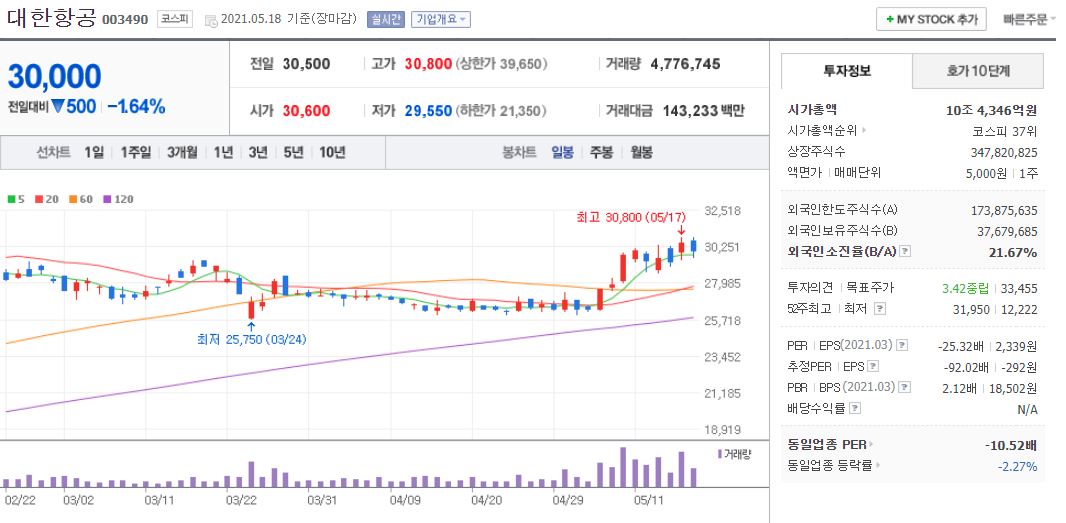The image size is (1066, 523).
Task: Click the blue down-triangle beside 500
Action: pos(57,107)
